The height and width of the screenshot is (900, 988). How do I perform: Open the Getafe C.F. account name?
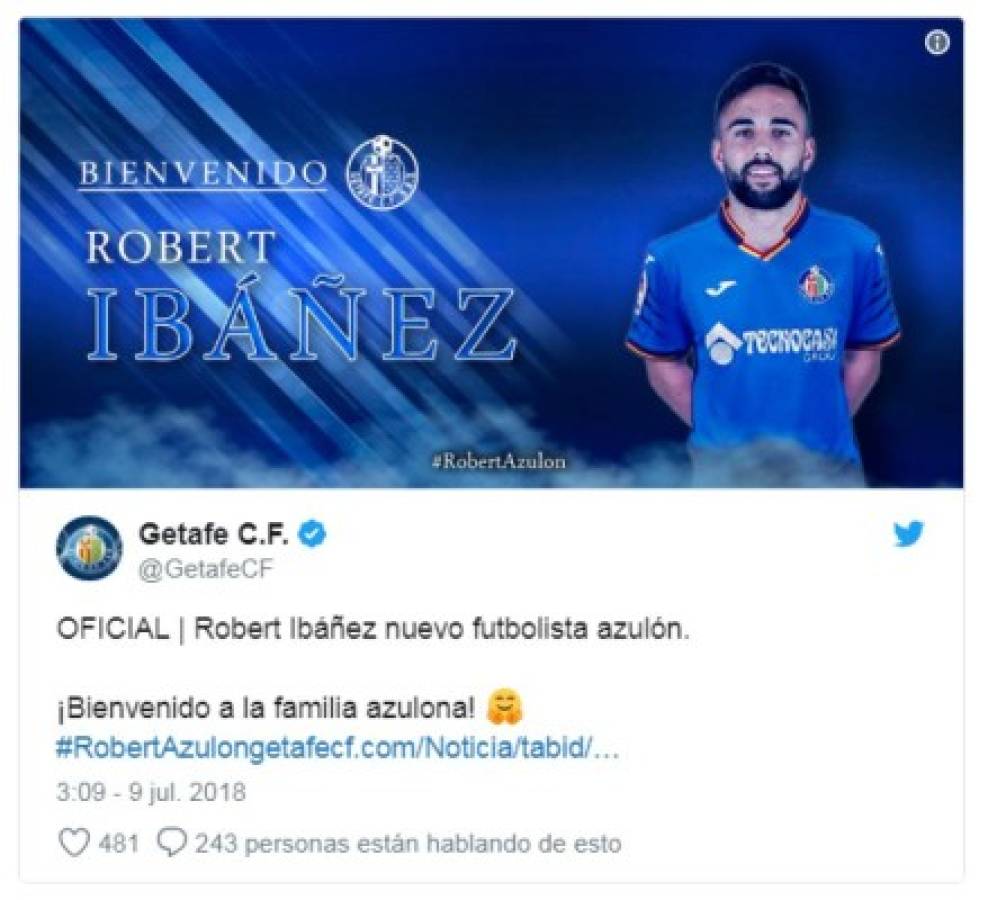pyautogui.click(x=213, y=534)
